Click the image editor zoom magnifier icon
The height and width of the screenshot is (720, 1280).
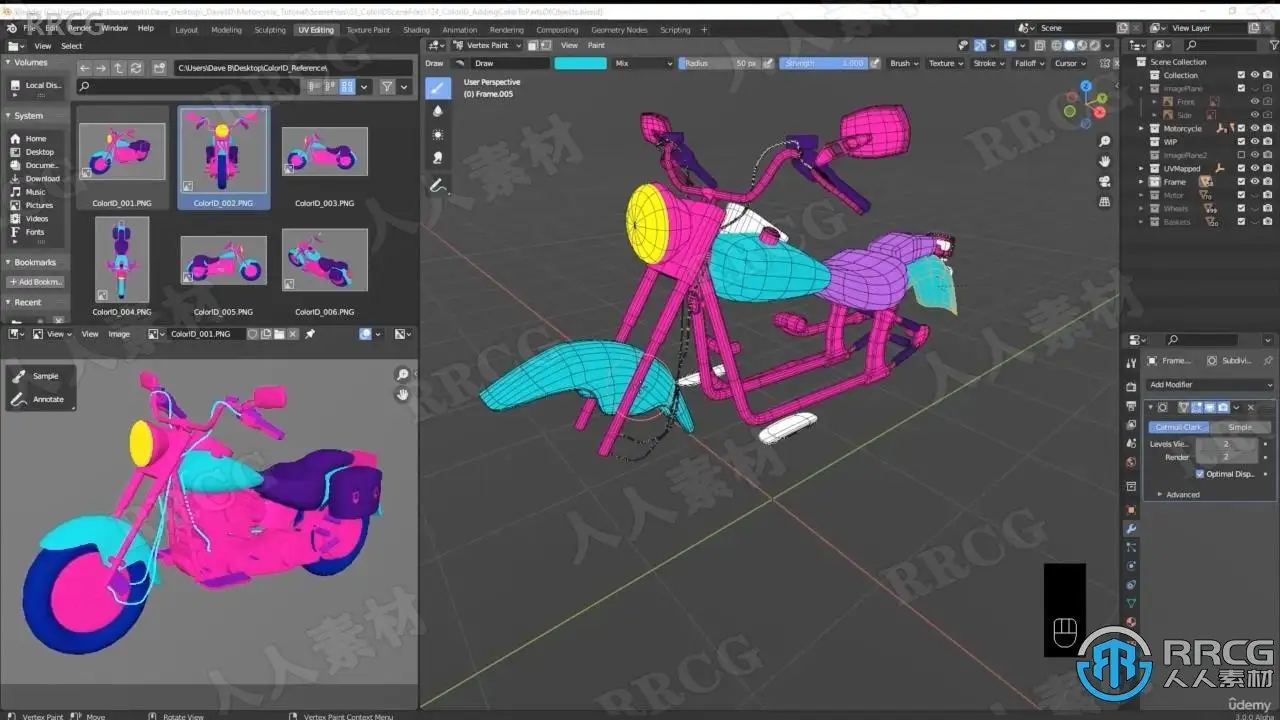tap(402, 375)
